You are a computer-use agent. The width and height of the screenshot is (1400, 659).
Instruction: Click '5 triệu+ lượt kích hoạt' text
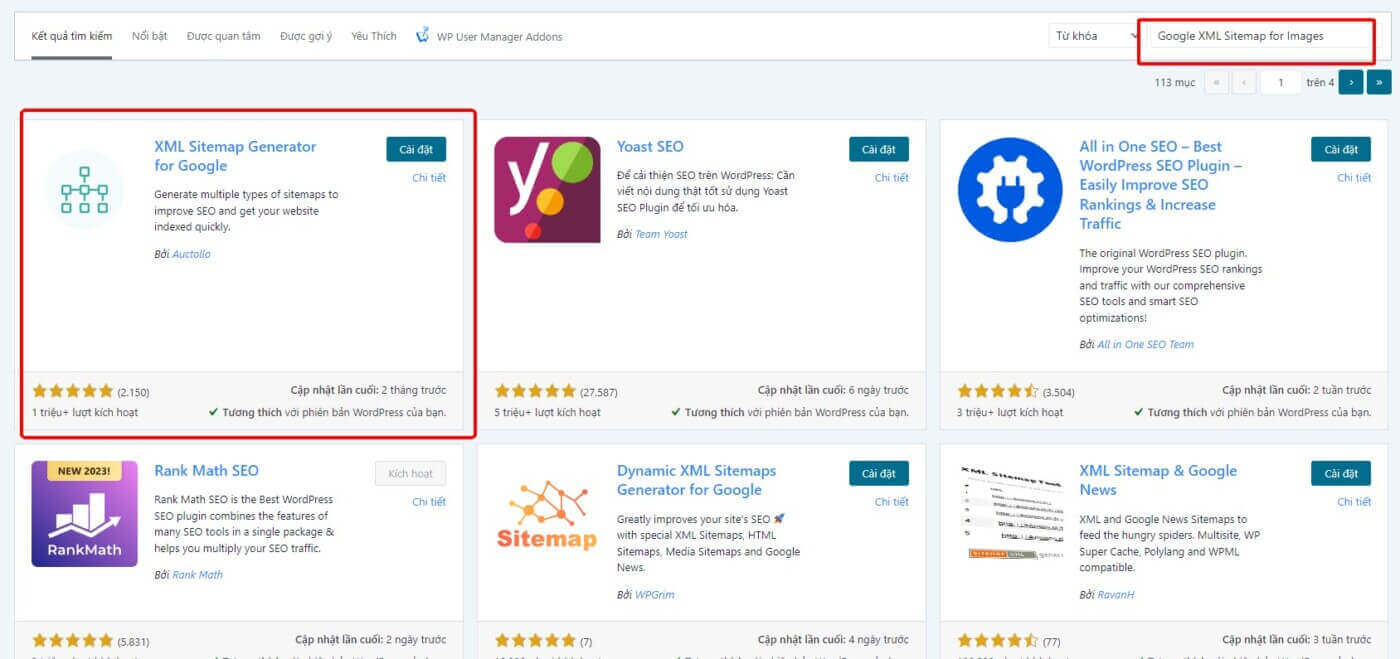tap(547, 412)
